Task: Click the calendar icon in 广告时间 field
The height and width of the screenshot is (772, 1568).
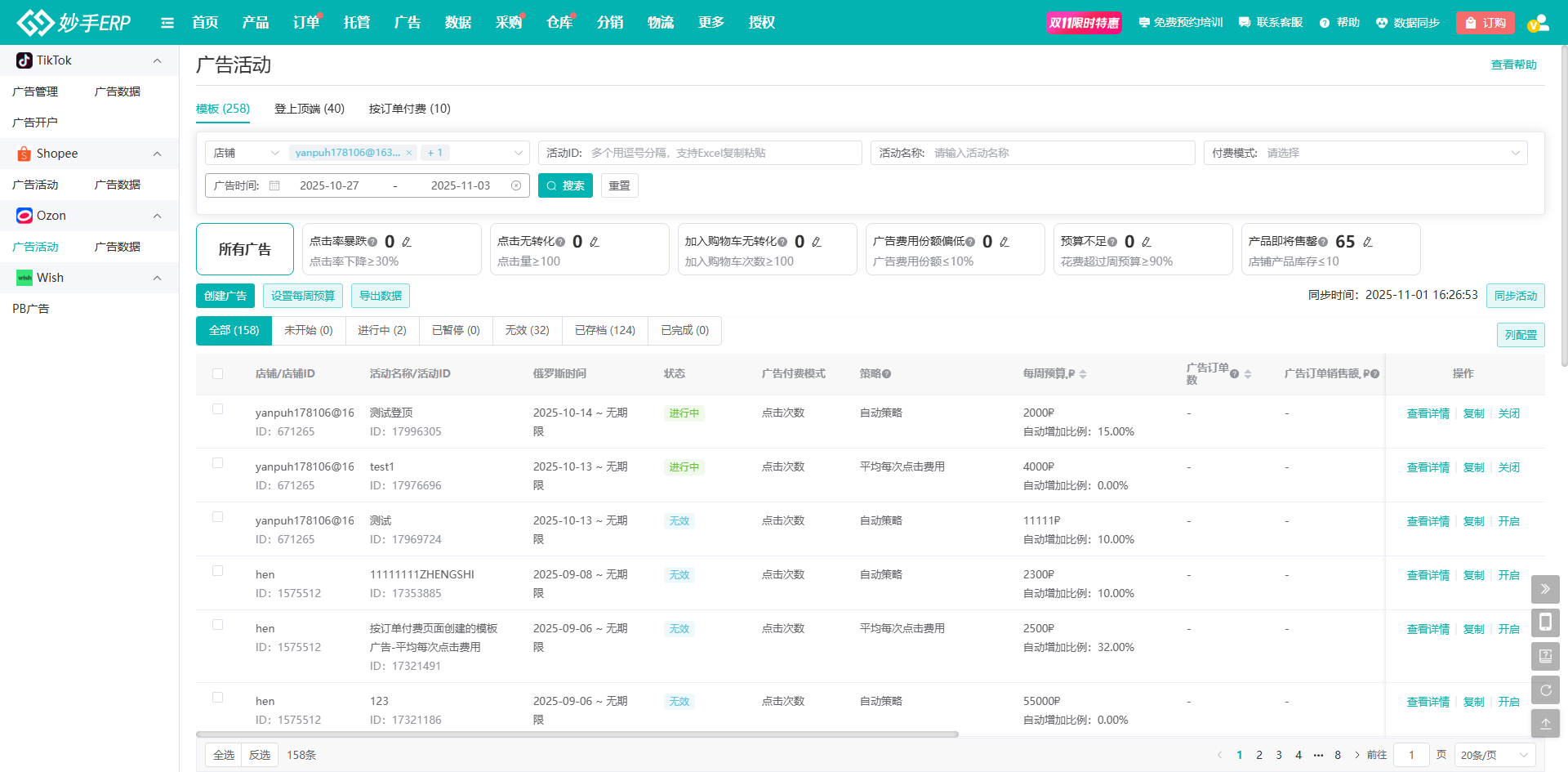Action: tap(274, 185)
